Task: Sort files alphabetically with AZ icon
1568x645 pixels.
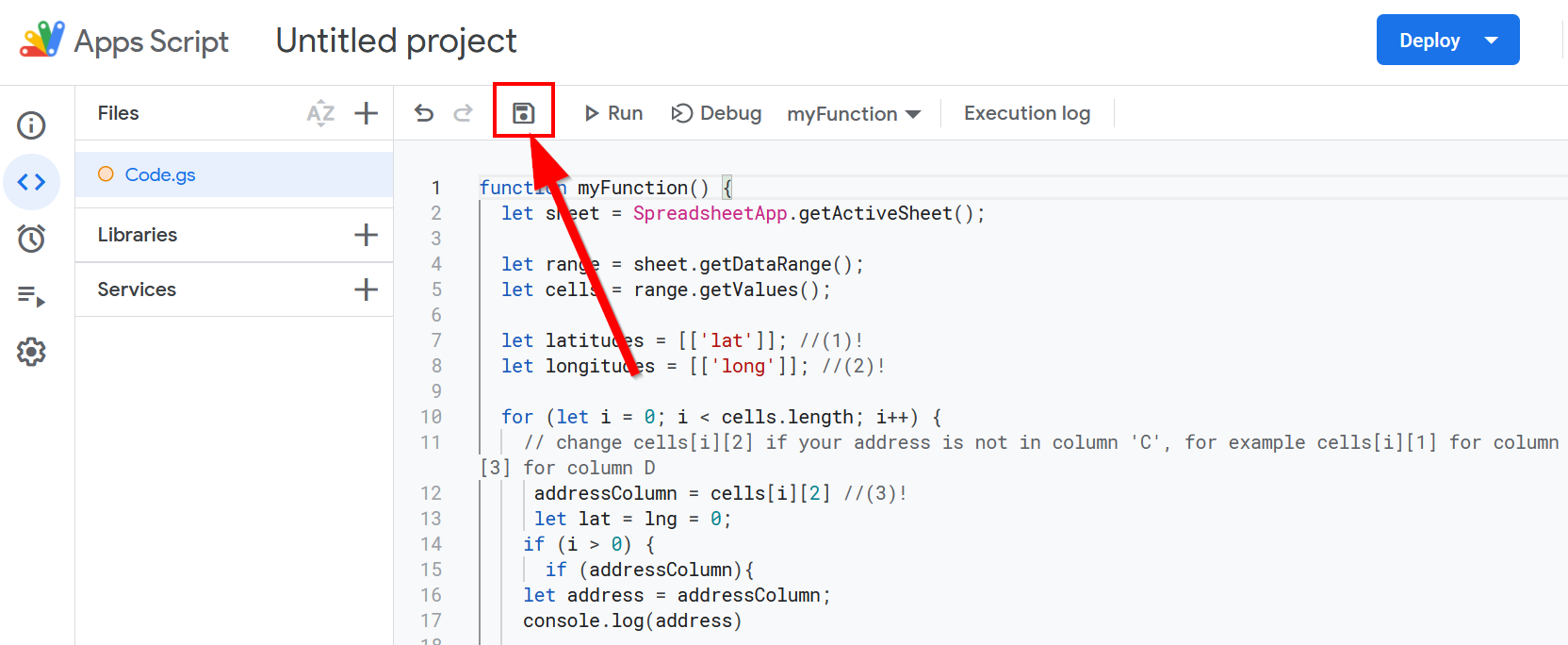Action: [x=320, y=113]
